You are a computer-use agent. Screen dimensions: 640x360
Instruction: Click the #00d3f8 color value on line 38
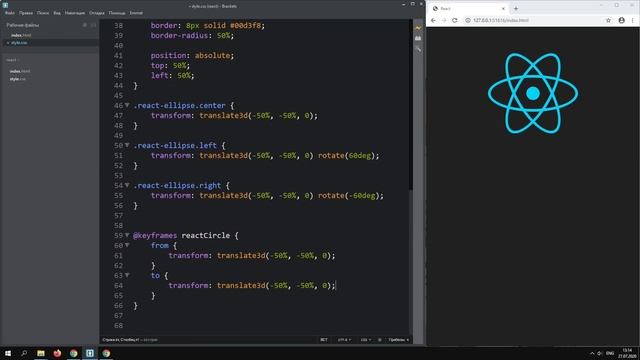[x=245, y=25]
